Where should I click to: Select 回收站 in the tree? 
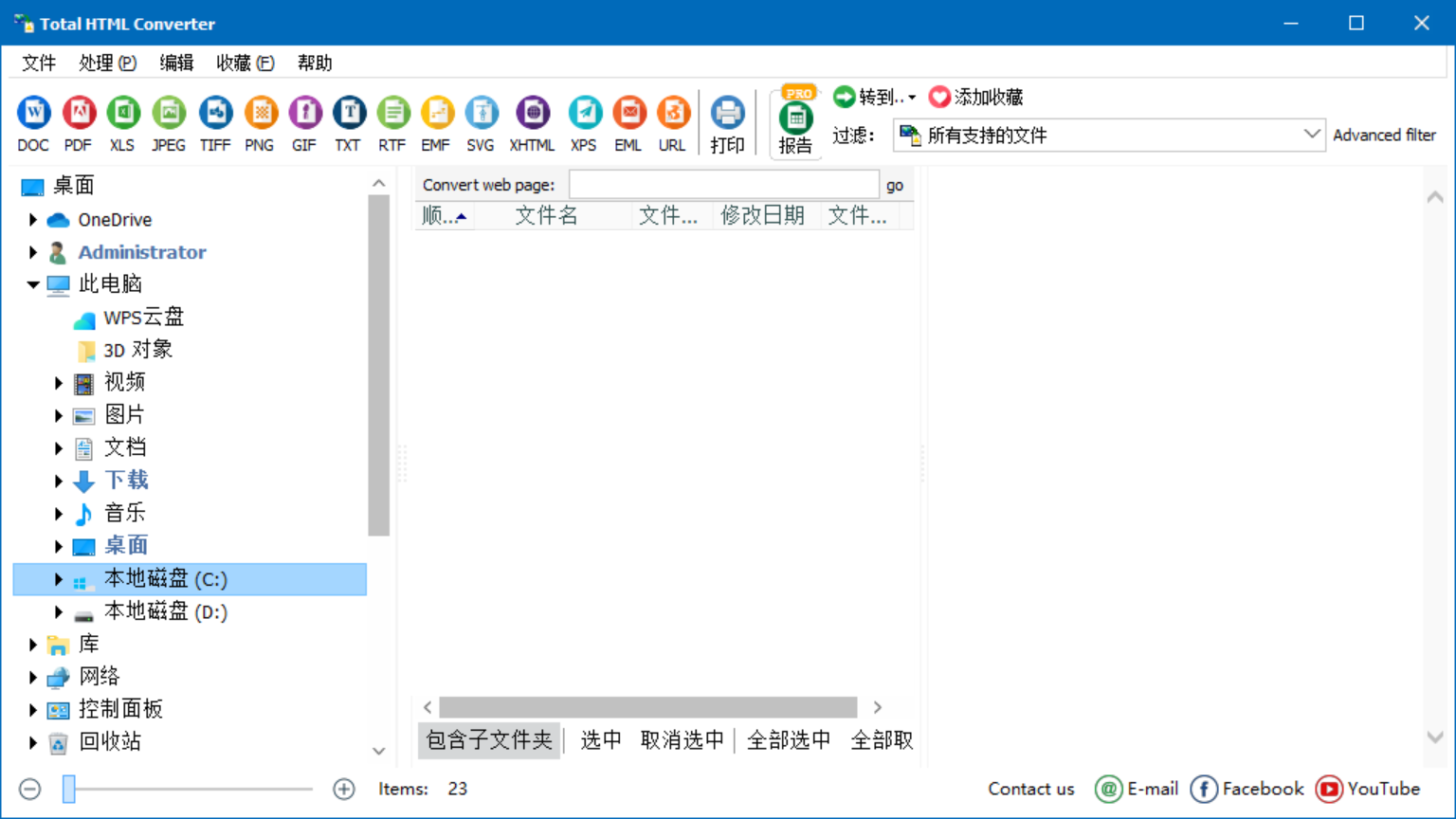pyautogui.click(x=110, y=742)
